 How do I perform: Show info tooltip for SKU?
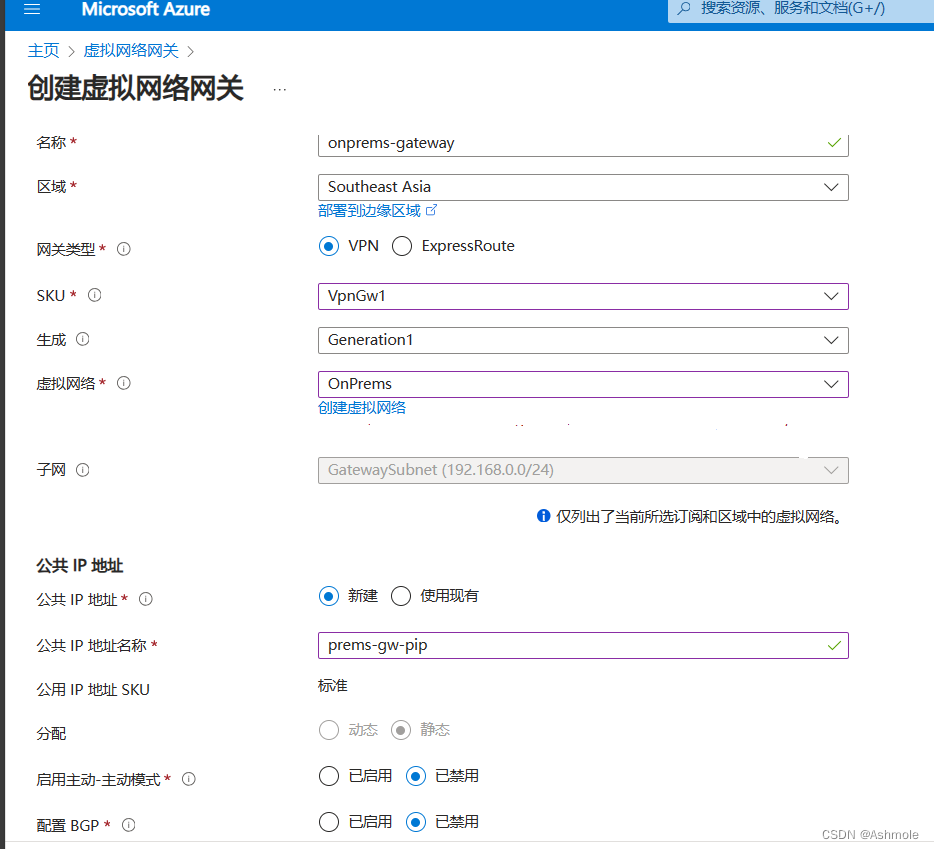click(x=95, y=296)
